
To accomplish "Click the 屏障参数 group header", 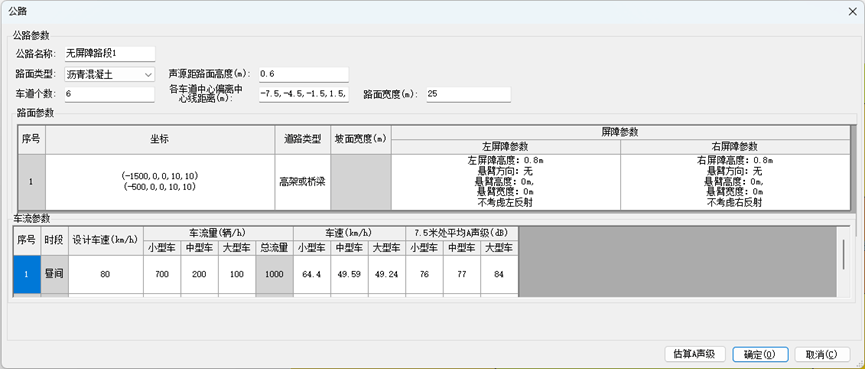I will pyautogui.click(x=620, y=132).
